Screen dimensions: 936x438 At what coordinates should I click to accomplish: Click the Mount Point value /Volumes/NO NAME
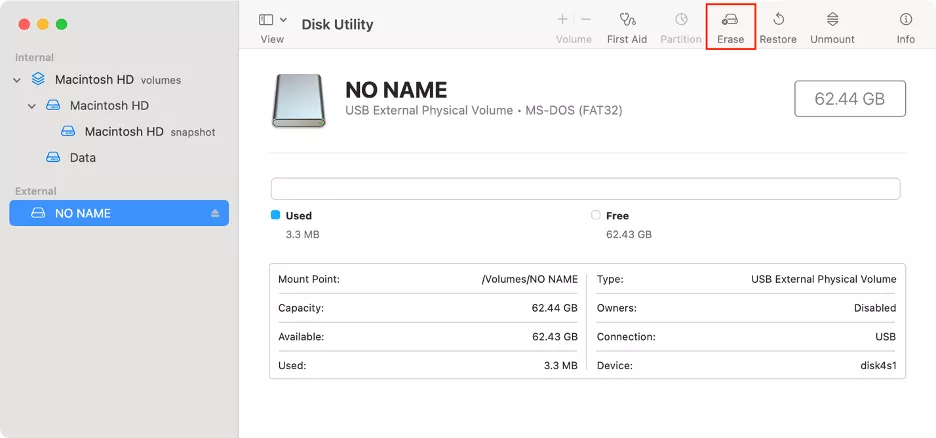coord(529,279)
